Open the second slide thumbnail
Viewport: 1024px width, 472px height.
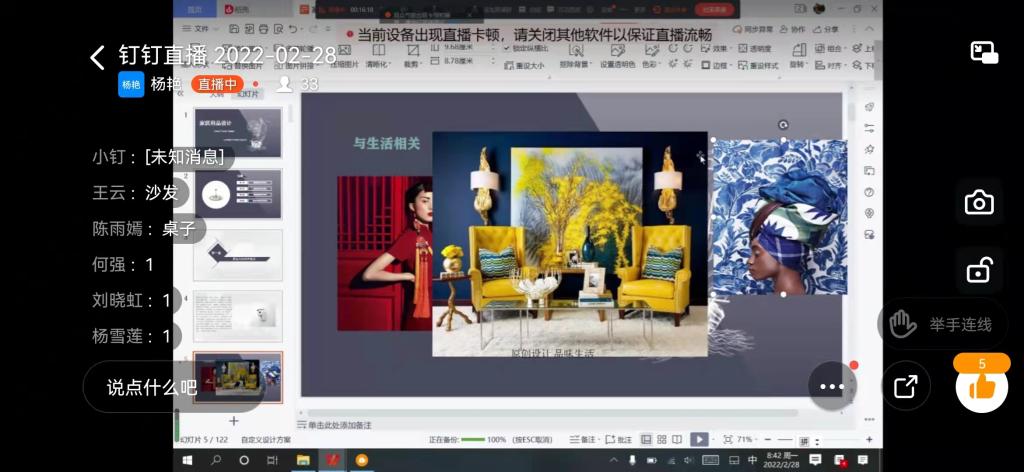238,194
